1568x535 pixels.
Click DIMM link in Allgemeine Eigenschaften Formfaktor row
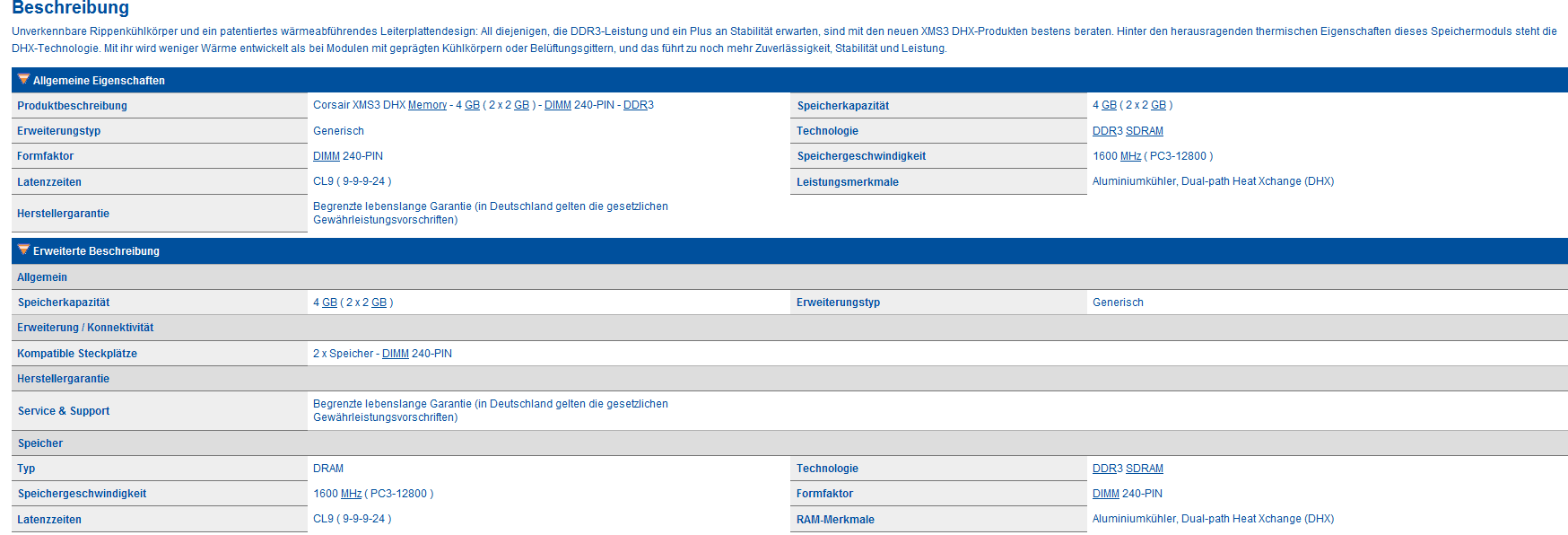pos(326,156)
